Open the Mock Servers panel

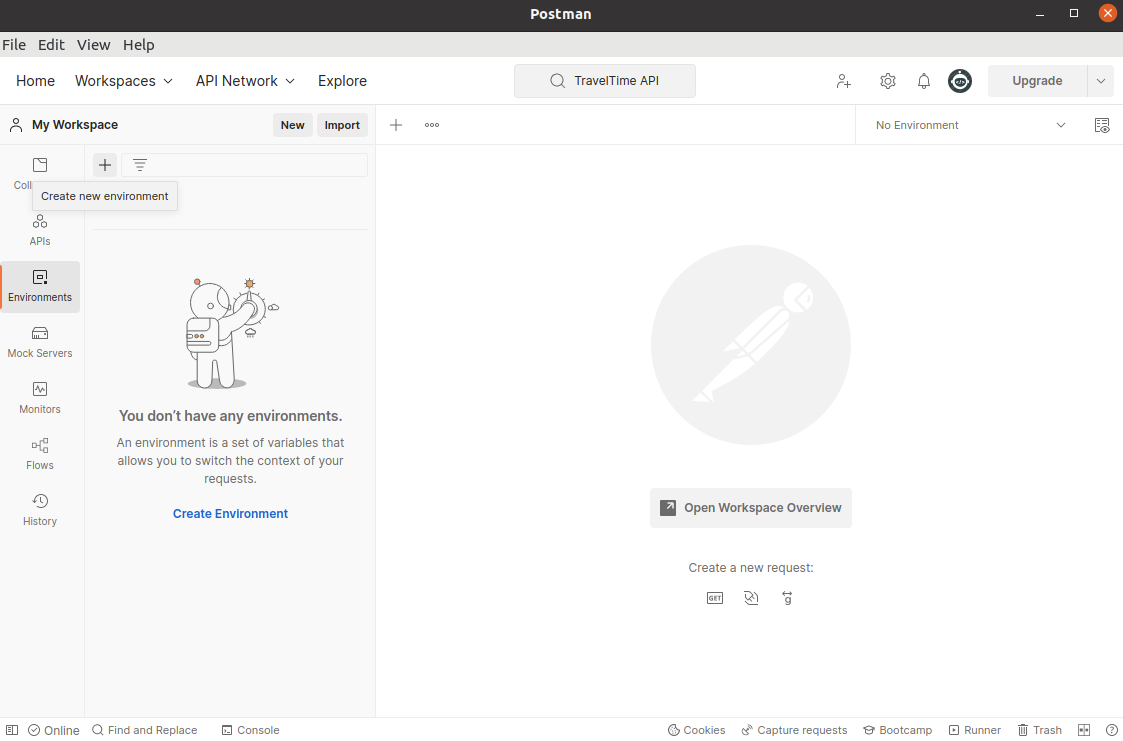pos(39,341)
